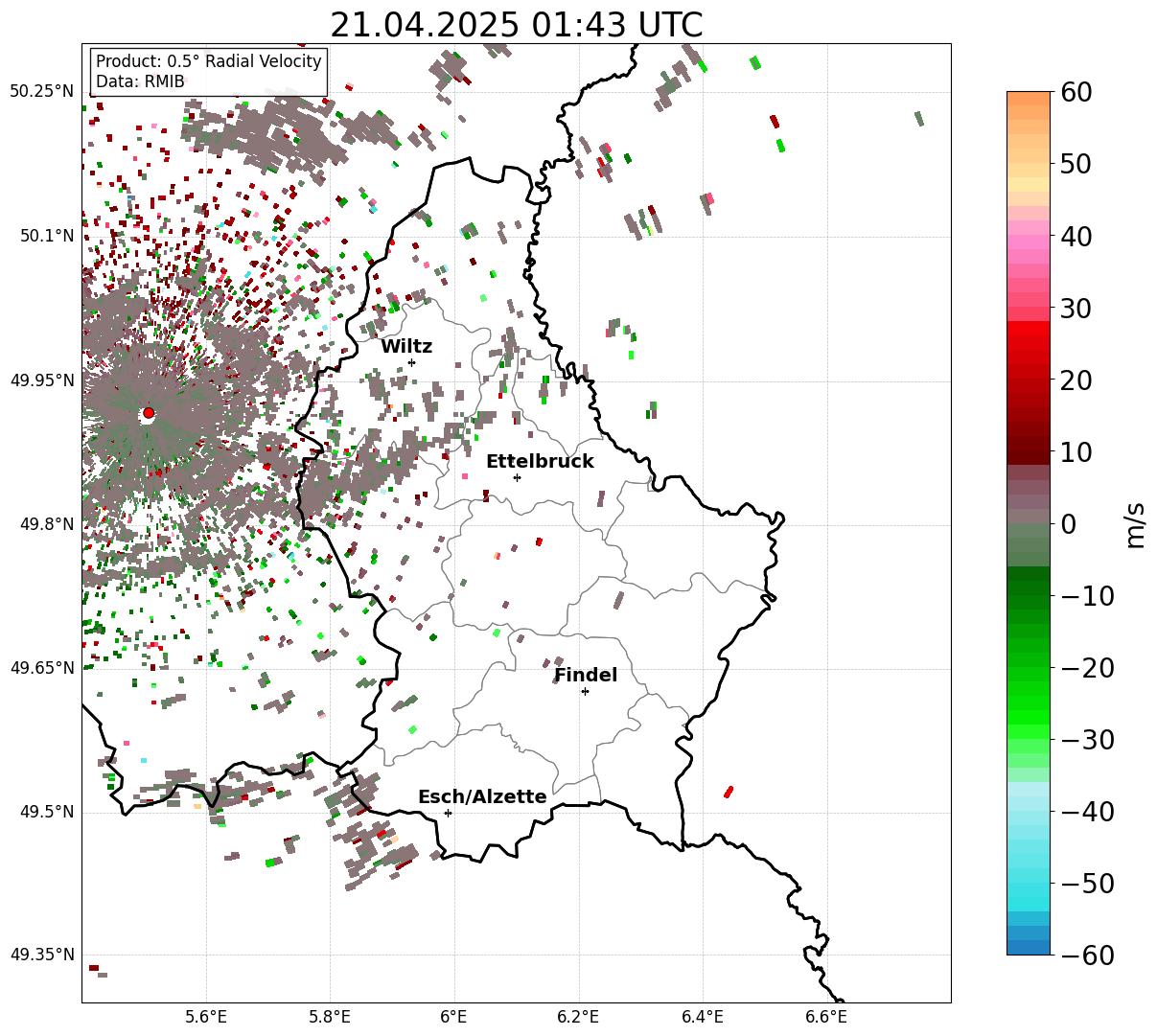
Task: Click the 50.25°N latitude tick label
Action: coord(41,92)
